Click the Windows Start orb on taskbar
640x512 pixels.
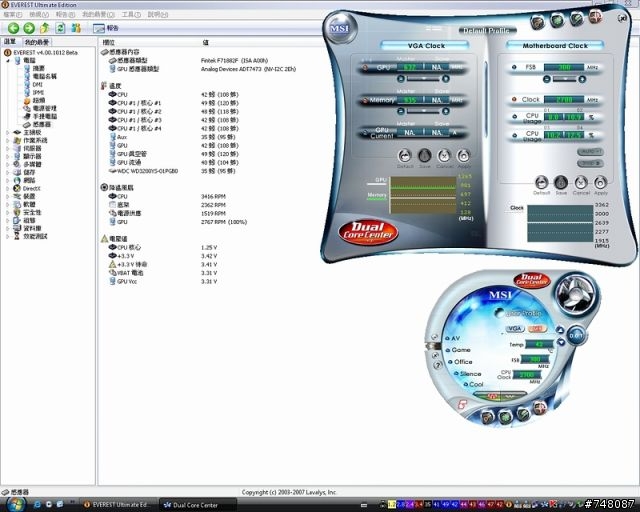16,504
